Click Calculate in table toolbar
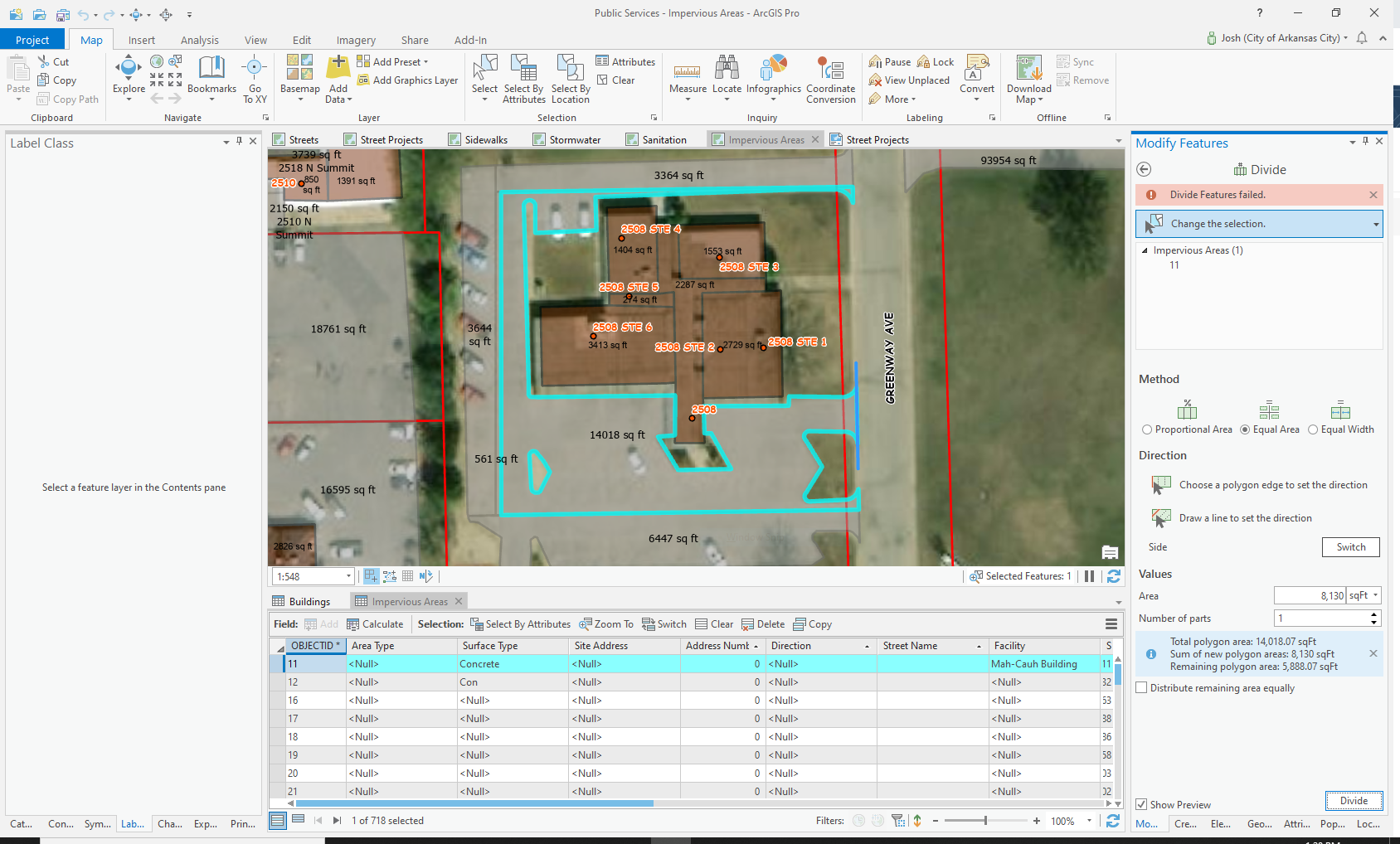The height and width of the screenshot is (844, 1400). [375, 624]
